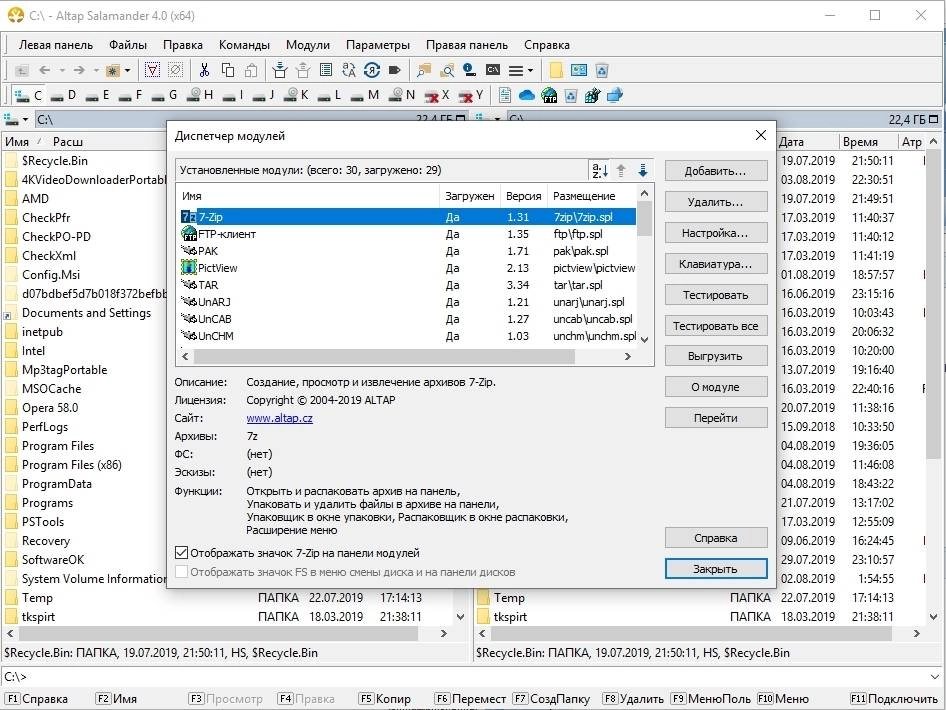The height and width of the screenshot is (710, 946).
Task: Click the Forward arrow in toolbar
Action: tap(79, 71)
